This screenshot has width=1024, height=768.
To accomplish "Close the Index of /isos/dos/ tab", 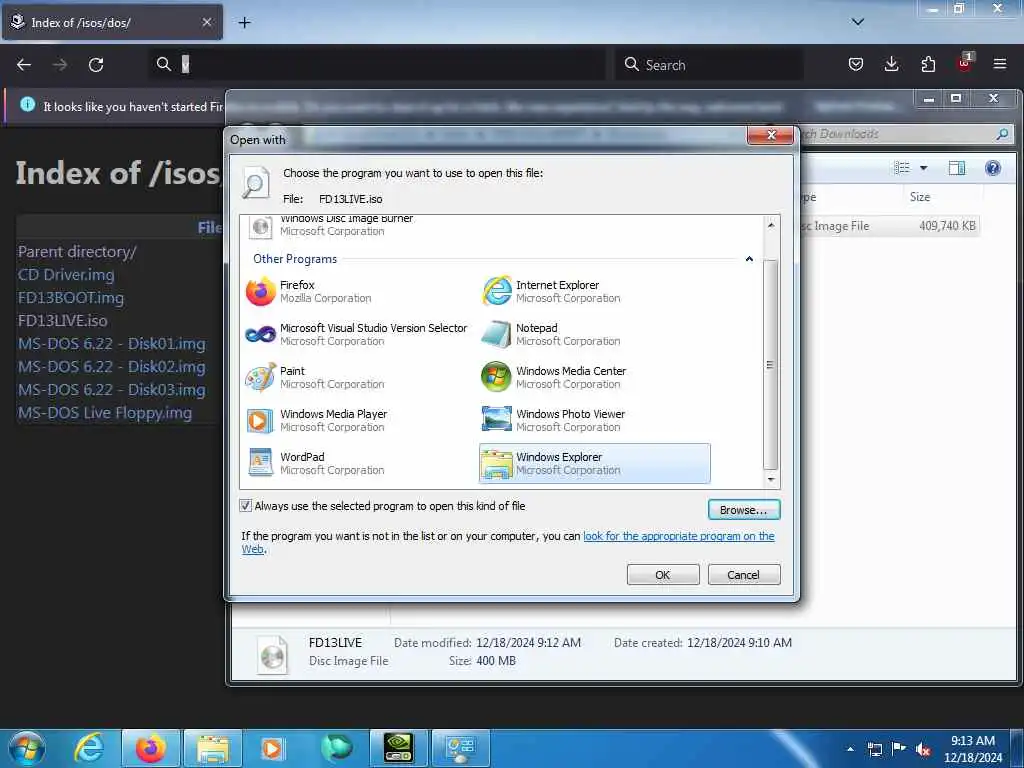I will click(206, 22).
